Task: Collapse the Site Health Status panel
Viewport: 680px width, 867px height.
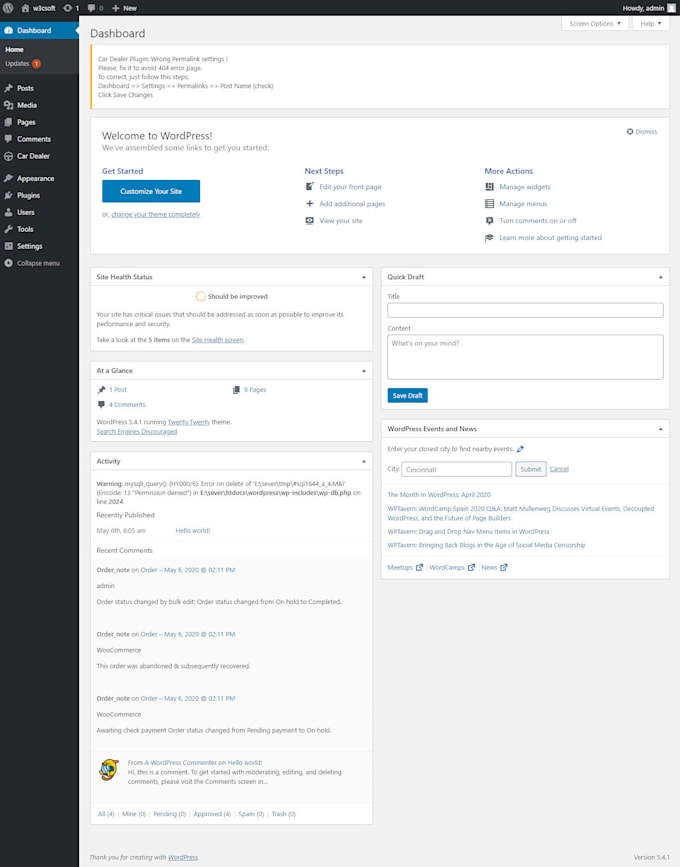Action: (x=364, y=277)
